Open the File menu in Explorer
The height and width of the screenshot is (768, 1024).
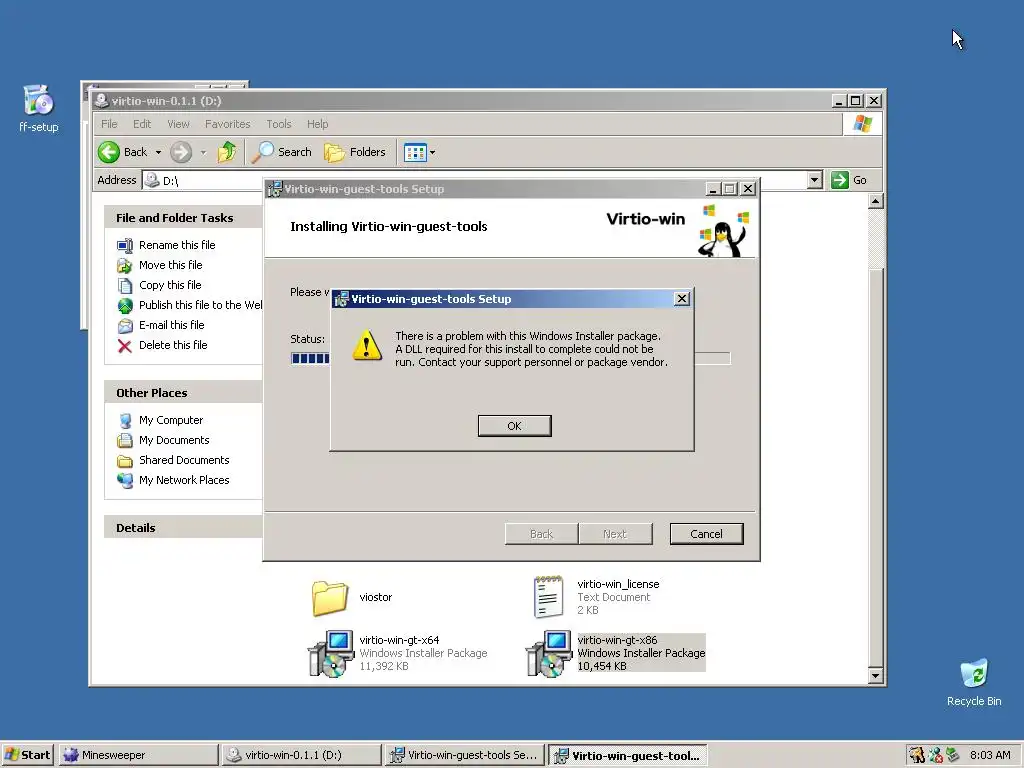coord(109,124)
